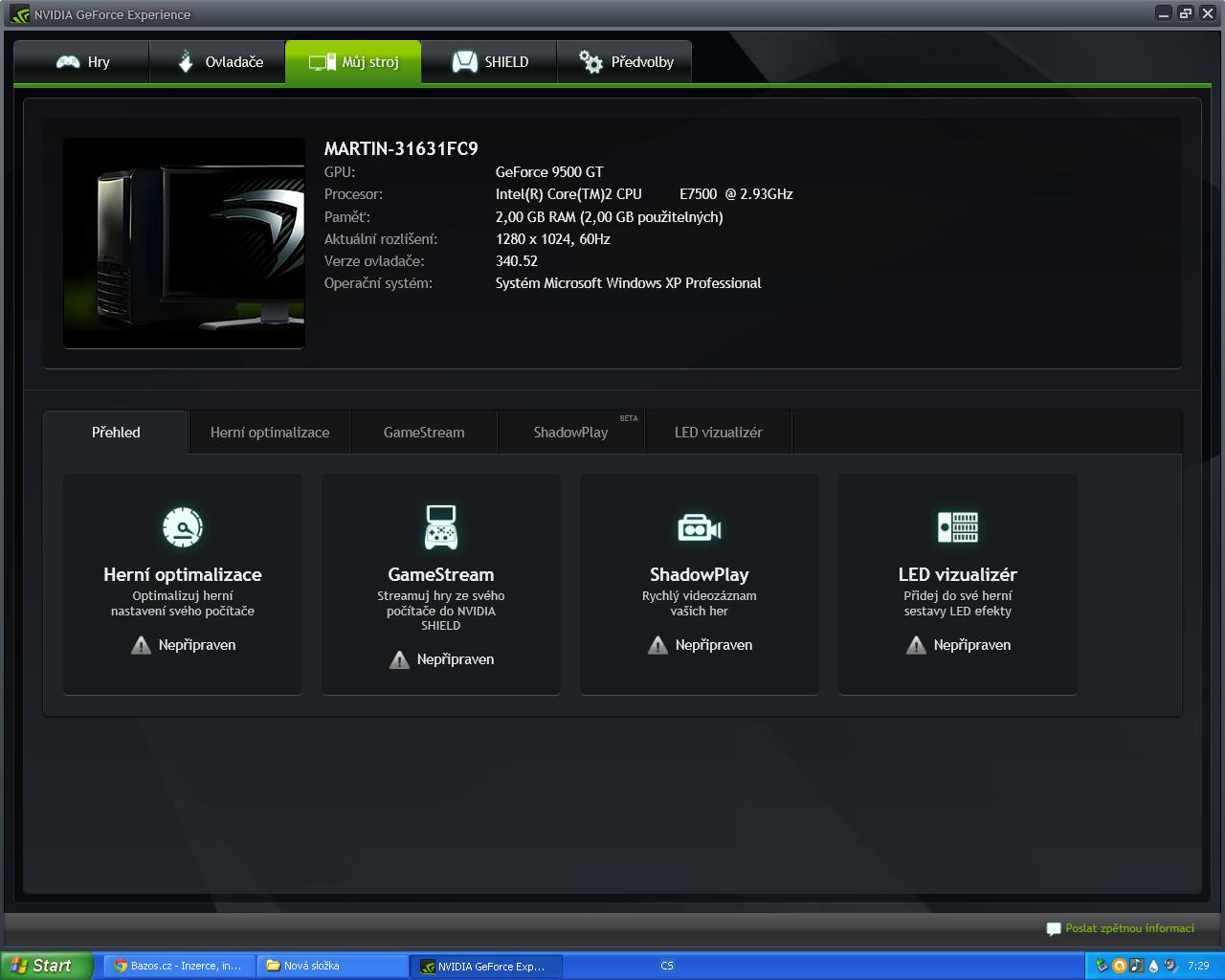Viewport: 1225px width, 980px height.
Task: Click resolution value 1280 x 1024, 60Hz
Action: 553,239
